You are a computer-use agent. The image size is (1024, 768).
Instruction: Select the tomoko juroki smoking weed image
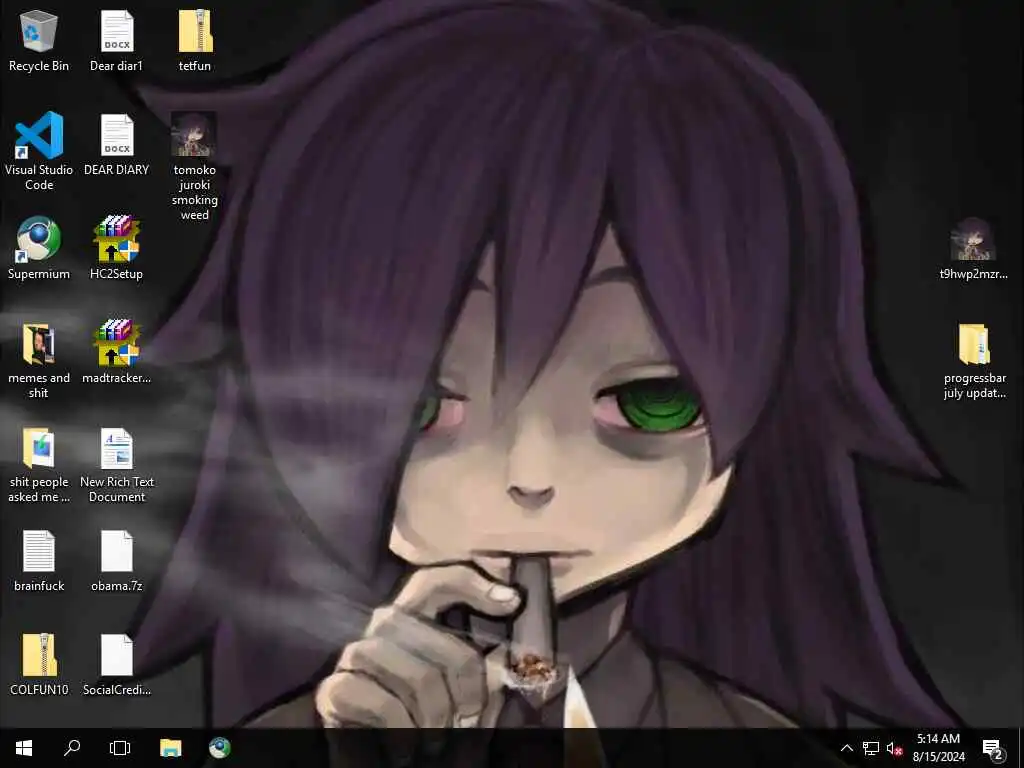tap(195, 167)
